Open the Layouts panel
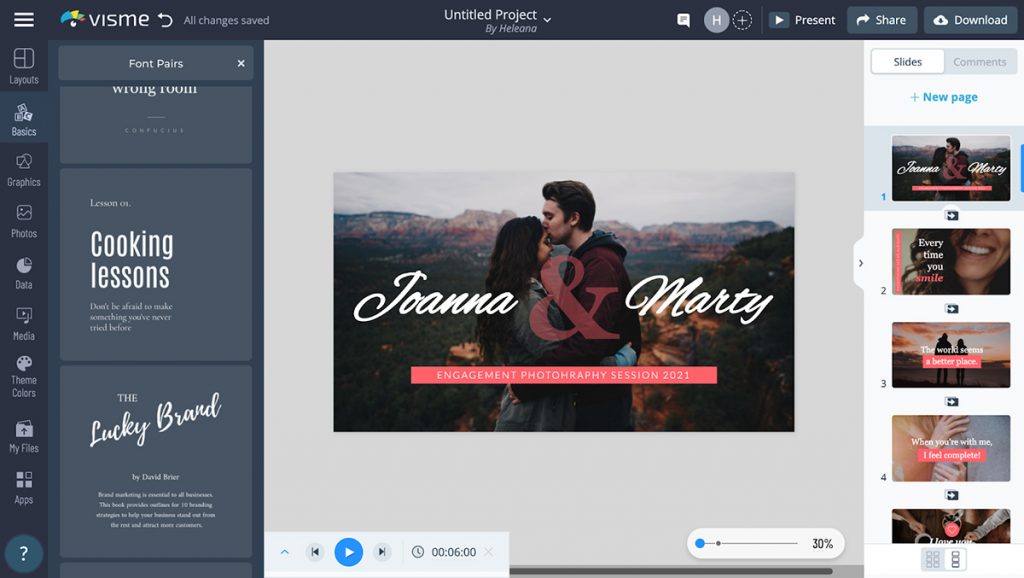Image resolution: width=1024 pixels, height=578 pixels. click(x=24, y=65)
